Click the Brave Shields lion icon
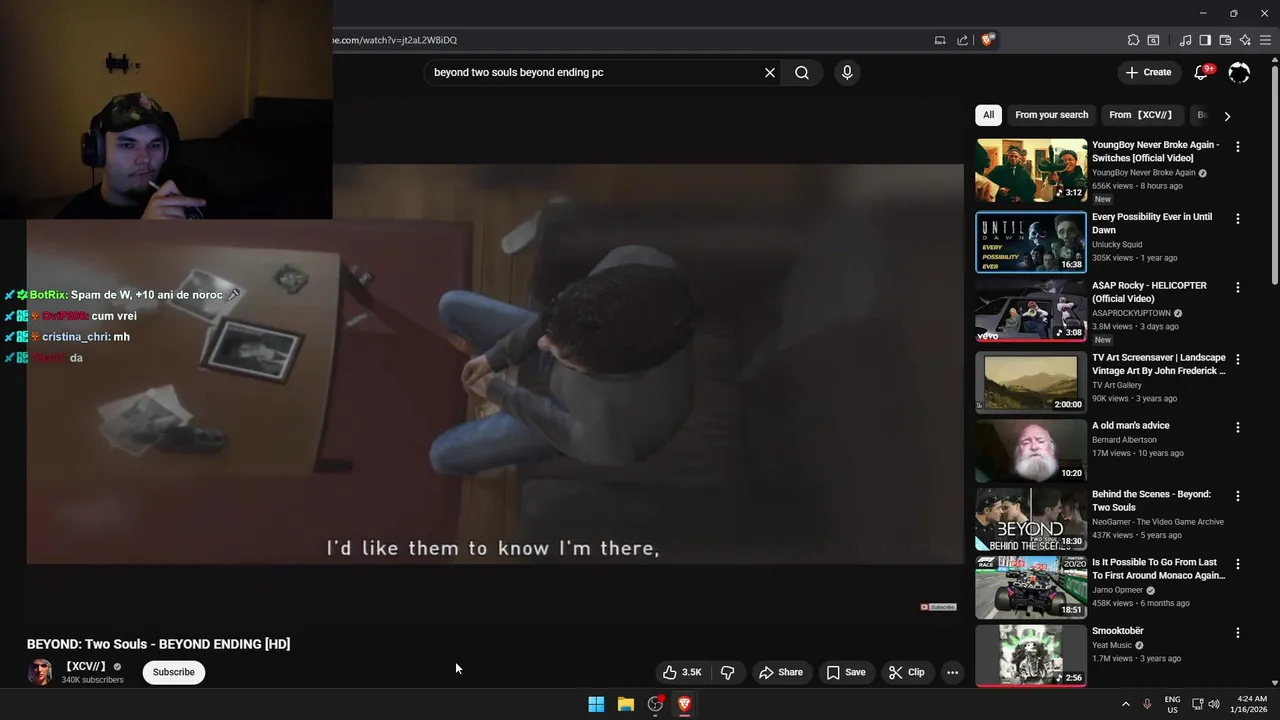This screenshot has height=720, width=1280. point(988,40)
